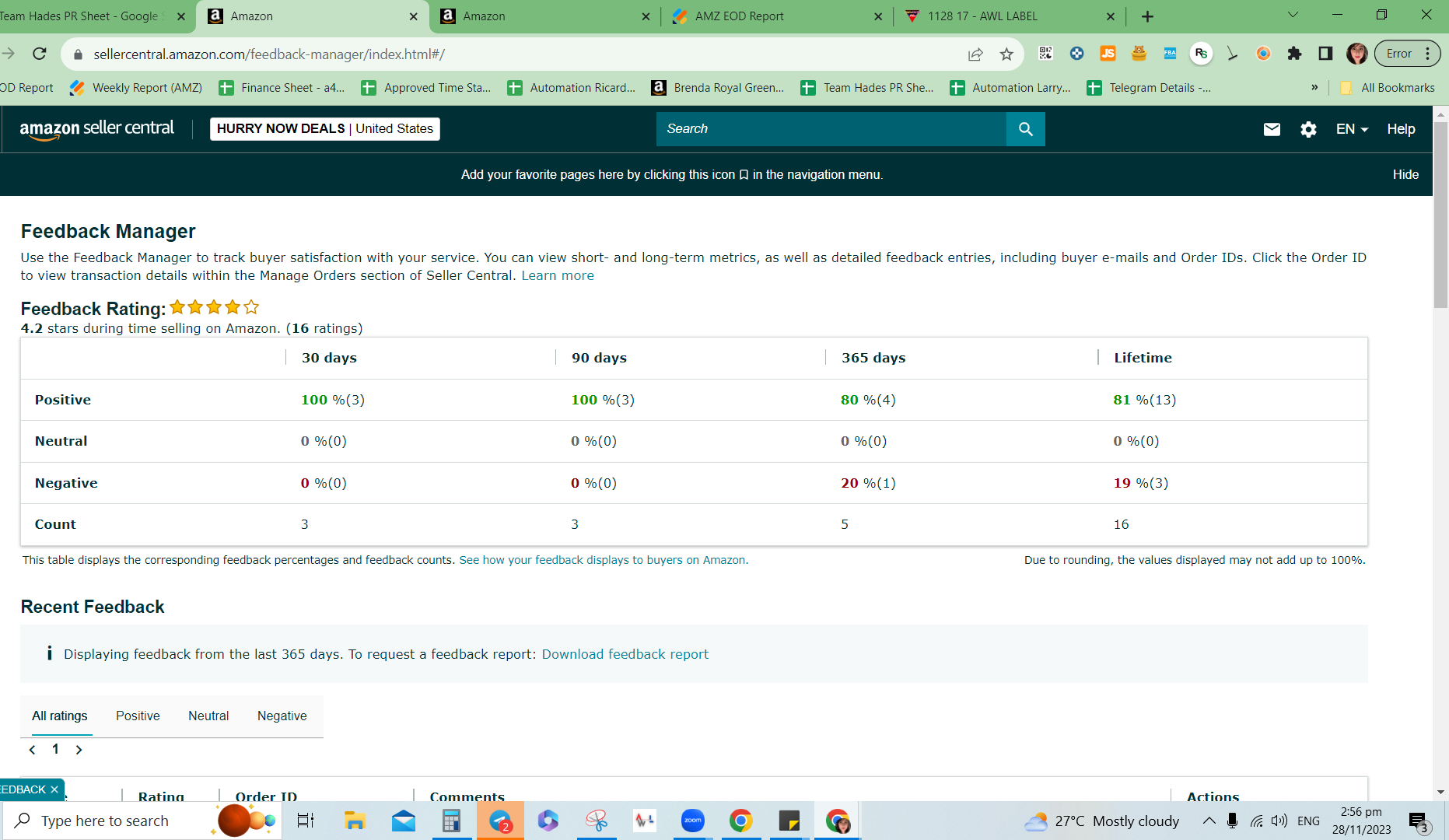
Task: Open the Windows Task View icon
Action: point(306,821)
